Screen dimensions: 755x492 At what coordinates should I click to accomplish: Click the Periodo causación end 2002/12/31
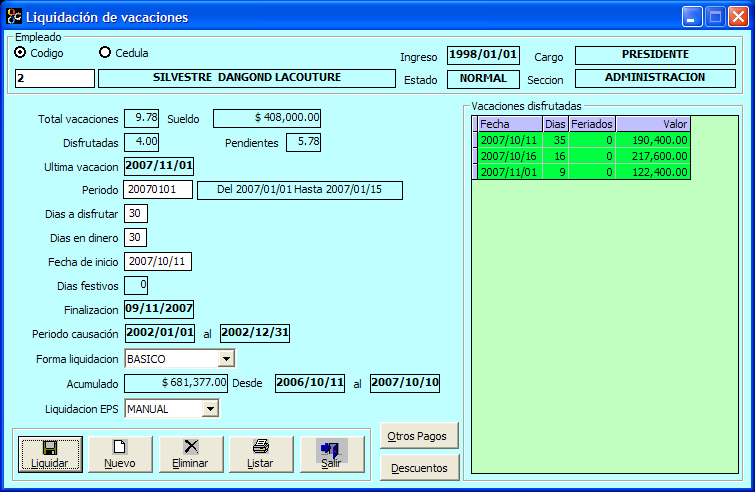255,333
